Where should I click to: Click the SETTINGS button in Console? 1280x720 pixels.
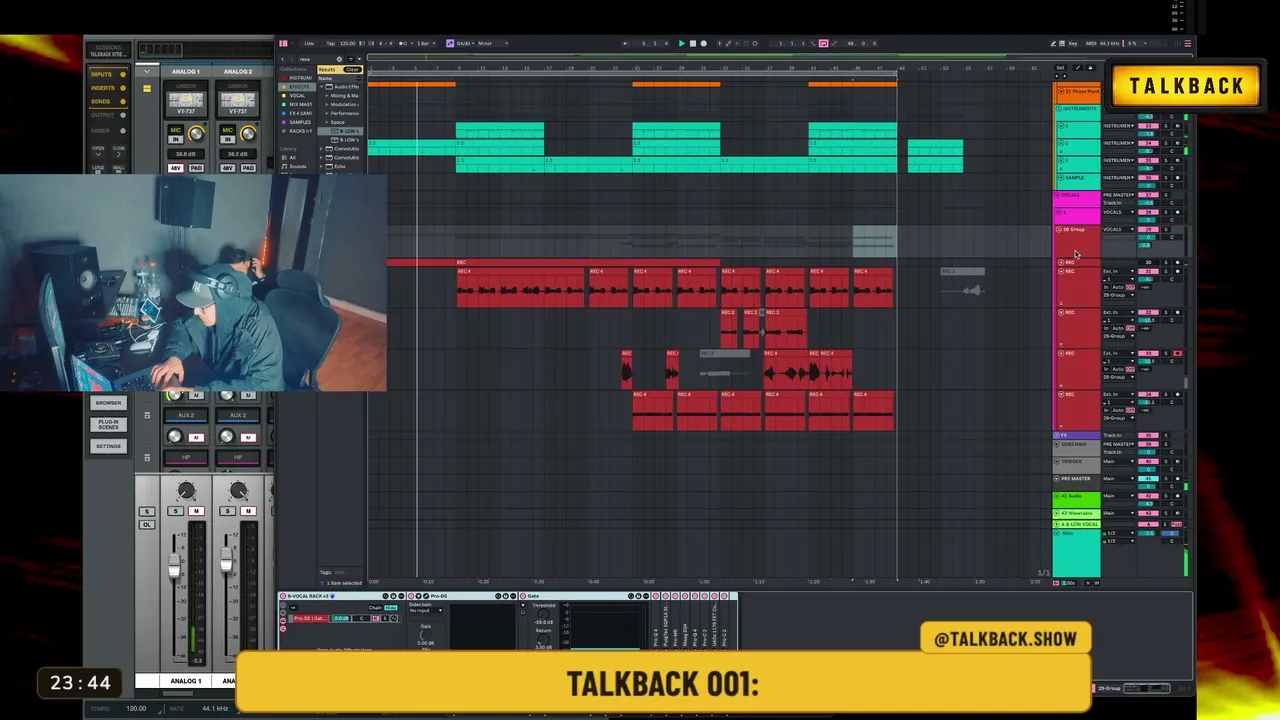tap(109, 446)
